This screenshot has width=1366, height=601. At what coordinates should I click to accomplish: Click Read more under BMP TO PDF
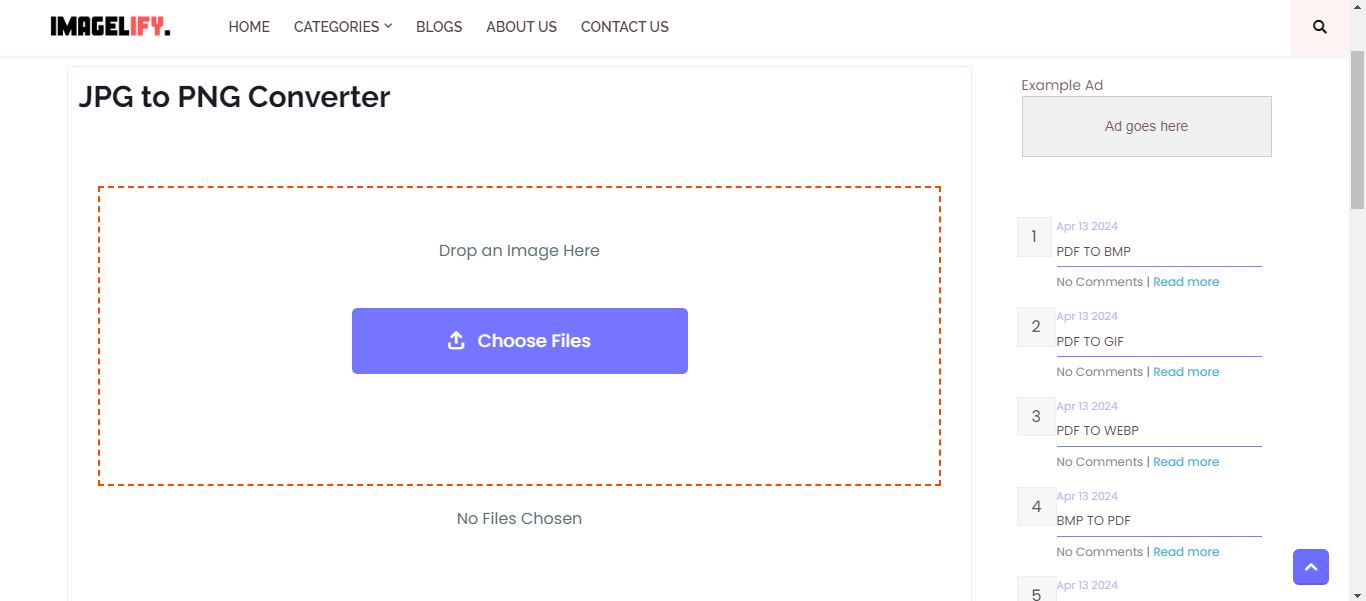click(x=1186, y=551)
